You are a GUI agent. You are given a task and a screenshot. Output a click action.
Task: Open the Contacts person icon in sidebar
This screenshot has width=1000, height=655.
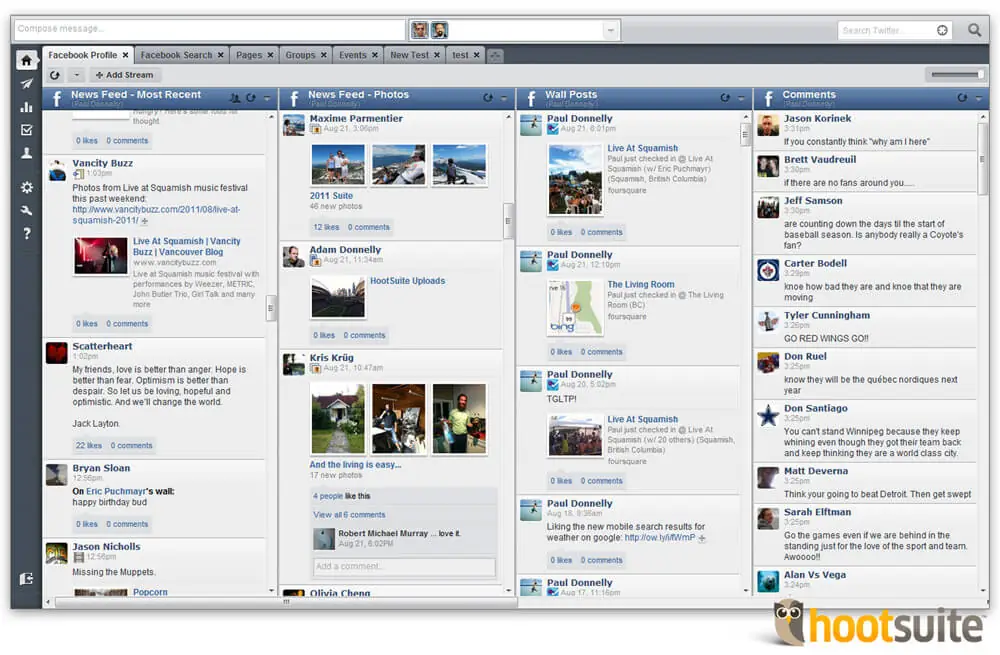click(26, 153)
